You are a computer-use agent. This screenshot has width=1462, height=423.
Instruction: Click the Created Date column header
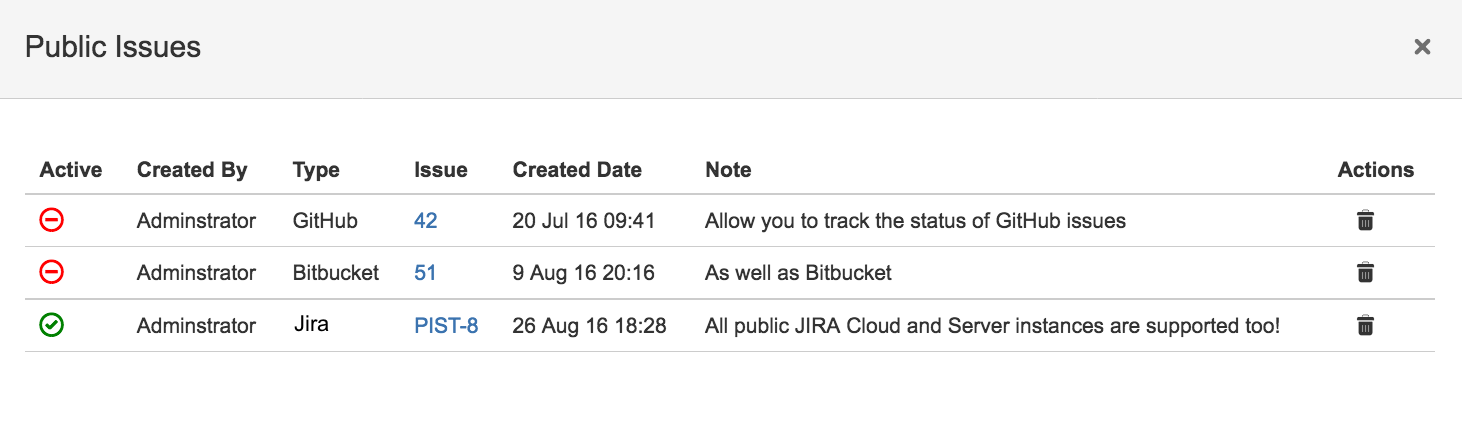tap(577, 170)
